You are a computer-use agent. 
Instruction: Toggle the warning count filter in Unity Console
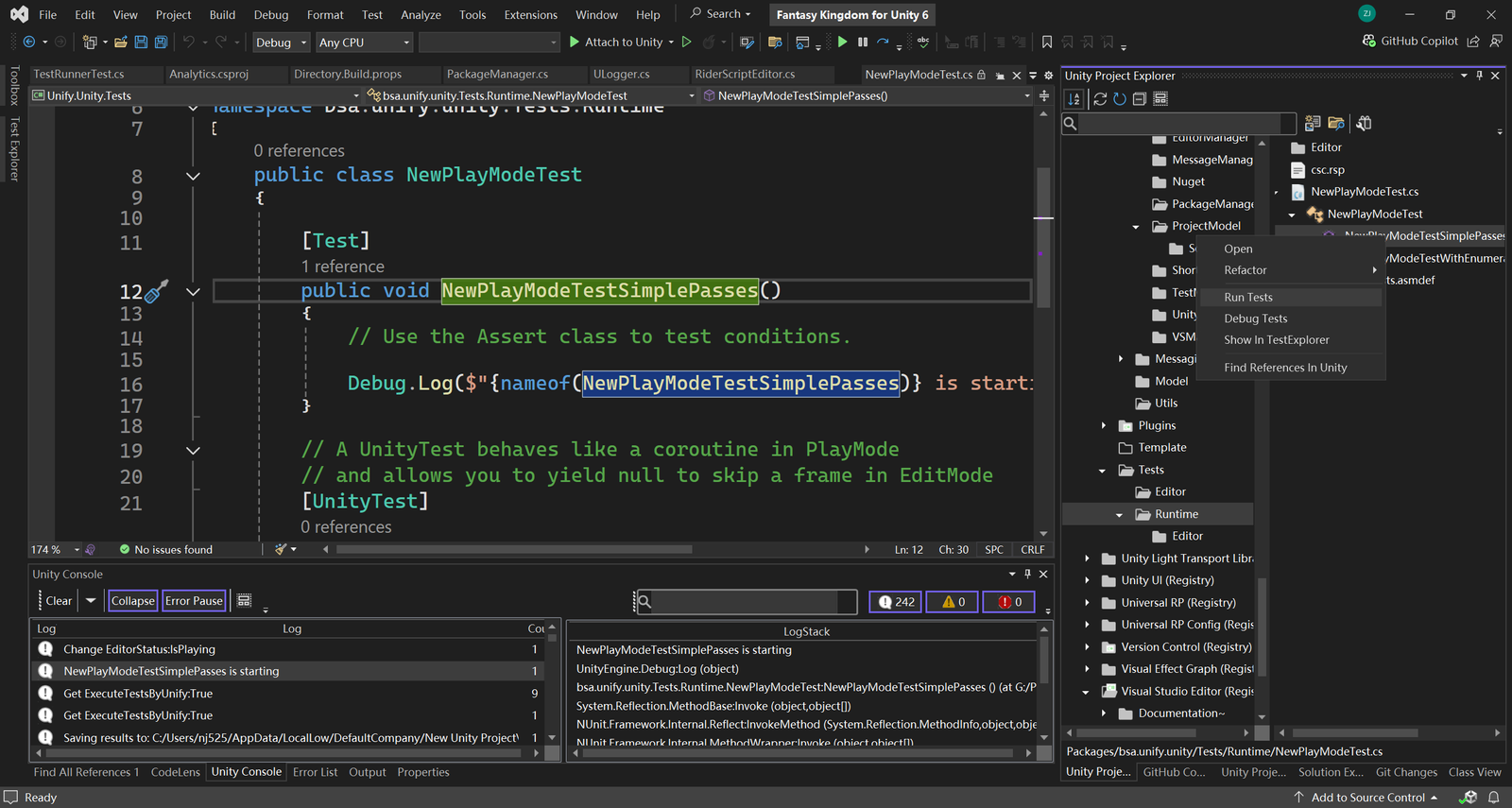[952, 602]
